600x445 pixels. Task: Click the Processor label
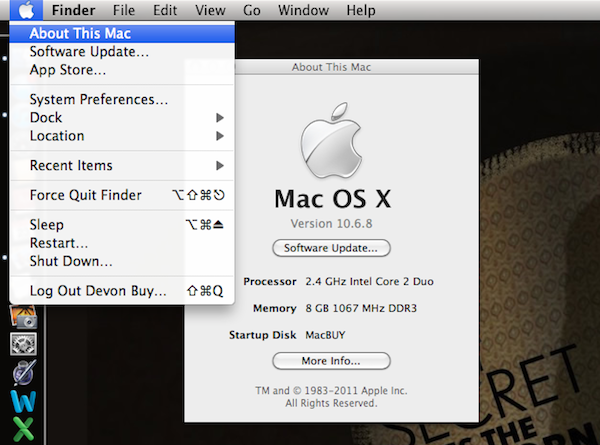click(x=270, y=282)
